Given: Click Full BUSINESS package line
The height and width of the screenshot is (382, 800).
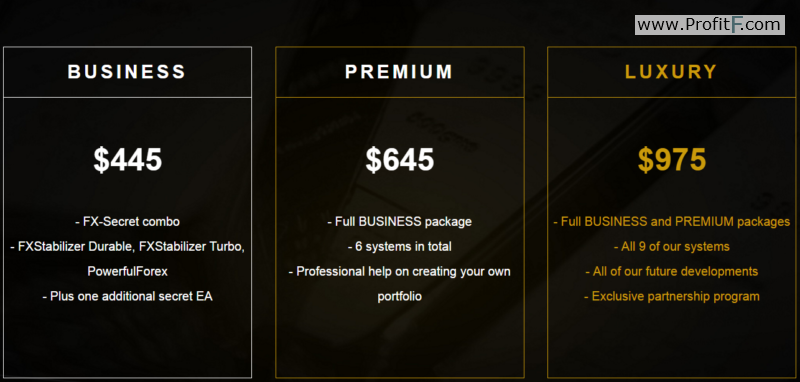Looking at the screenshot, I should (399, 222).
